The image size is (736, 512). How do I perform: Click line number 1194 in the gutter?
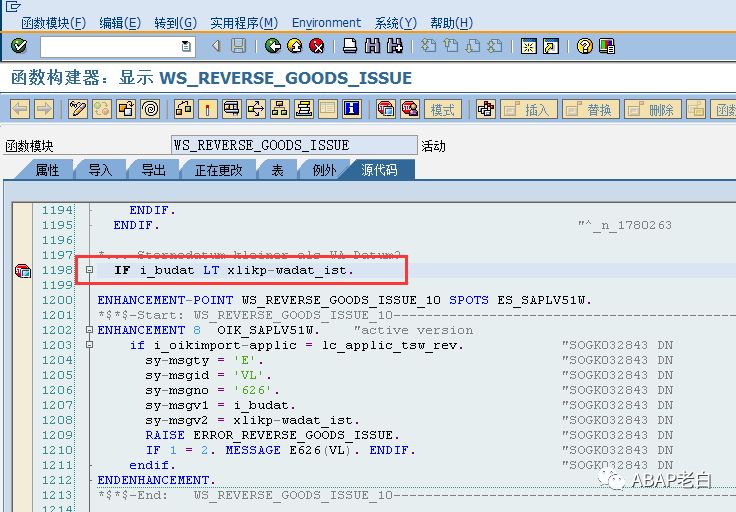(57, 210)
